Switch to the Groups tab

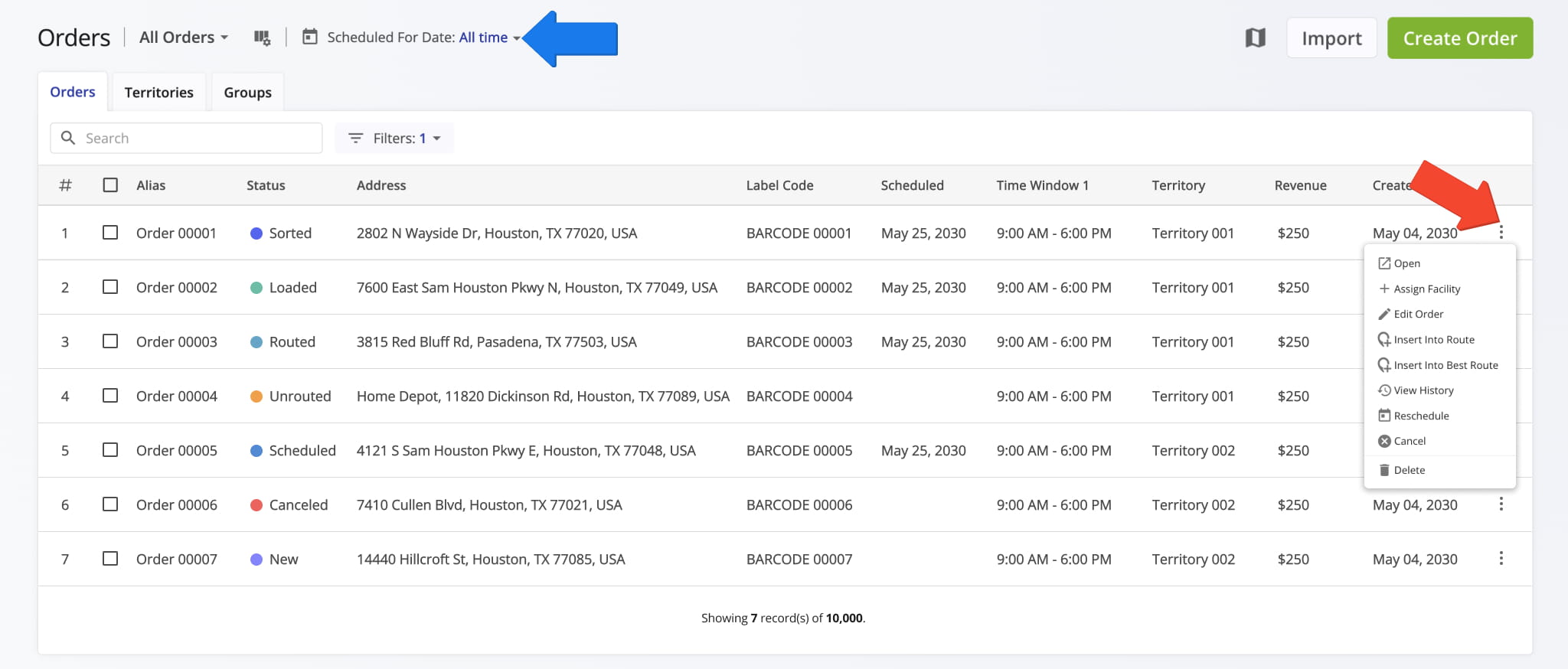[247, 93]
